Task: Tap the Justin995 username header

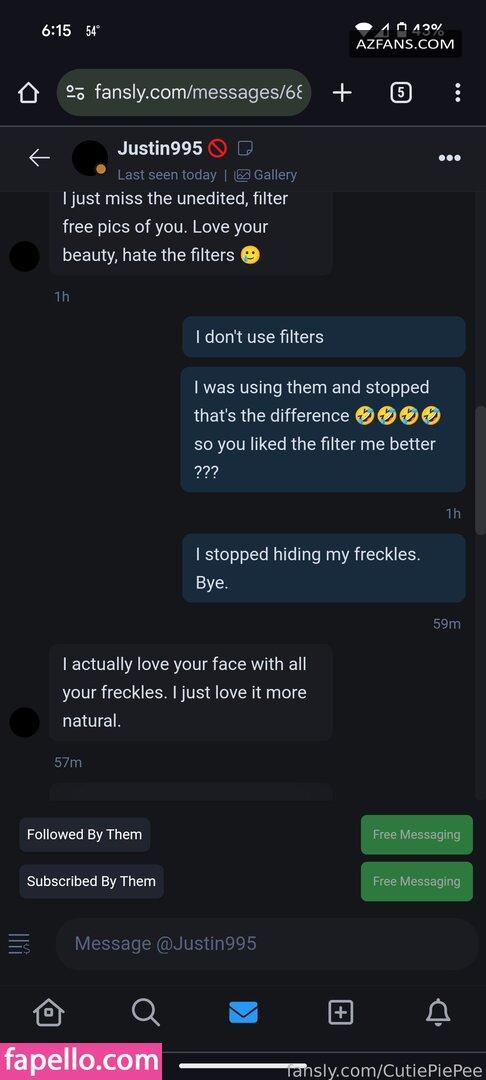Action: point(160,148)
